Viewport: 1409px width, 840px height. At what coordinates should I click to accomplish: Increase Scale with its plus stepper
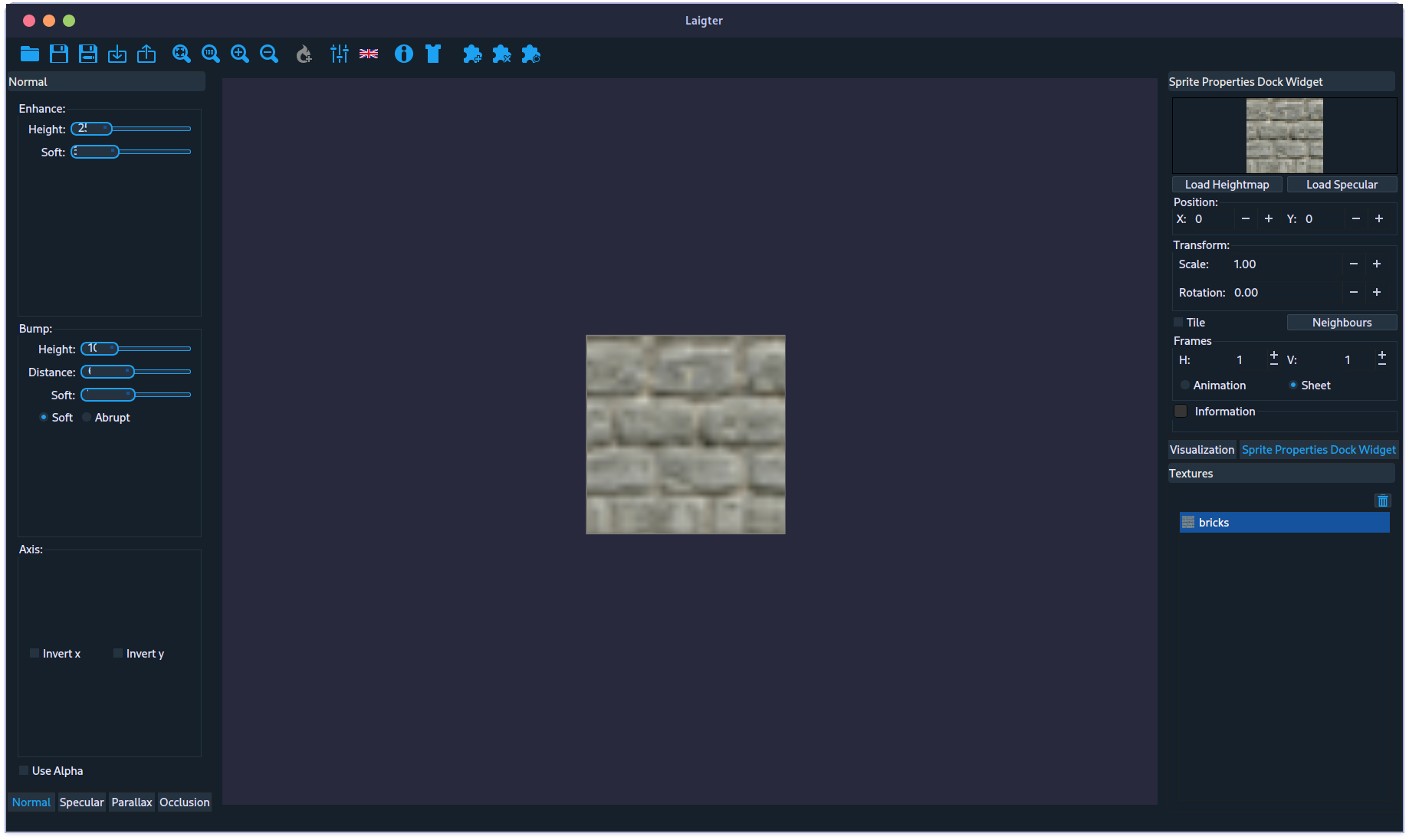click(x=1377, y=264)
